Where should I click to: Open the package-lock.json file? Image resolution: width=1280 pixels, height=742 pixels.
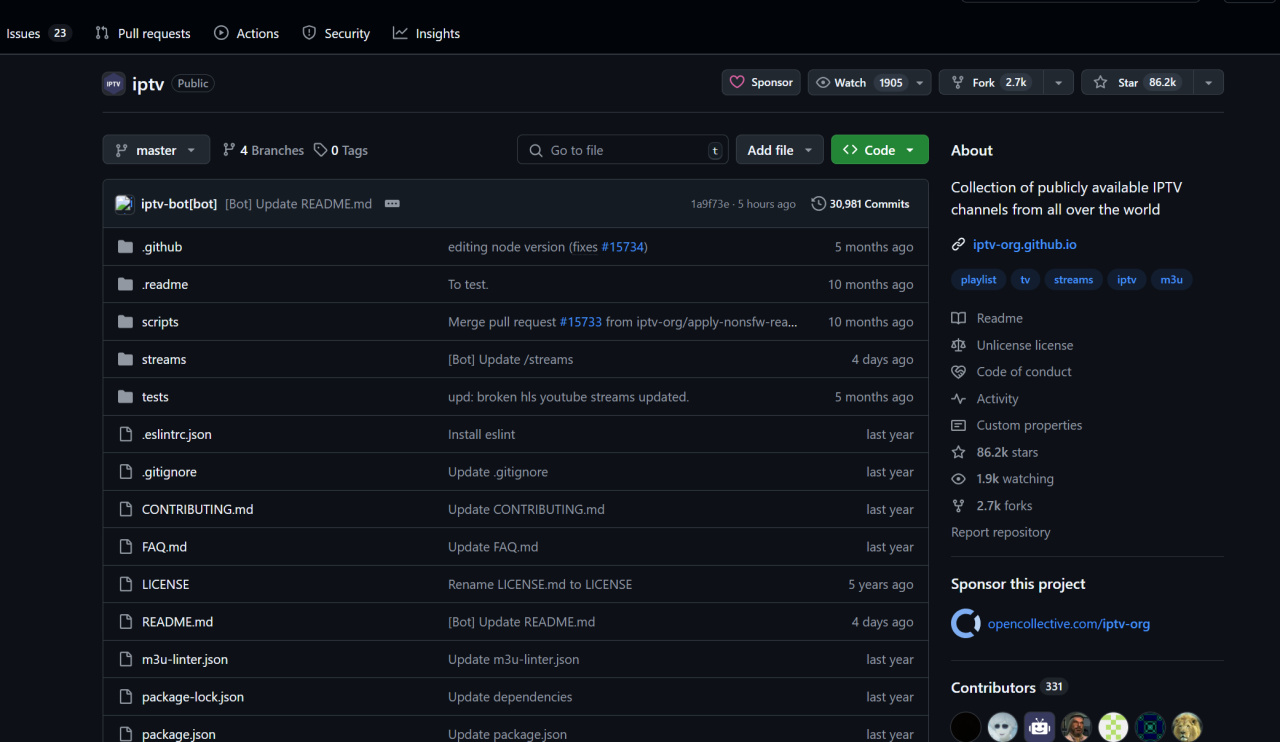[193, 697]
